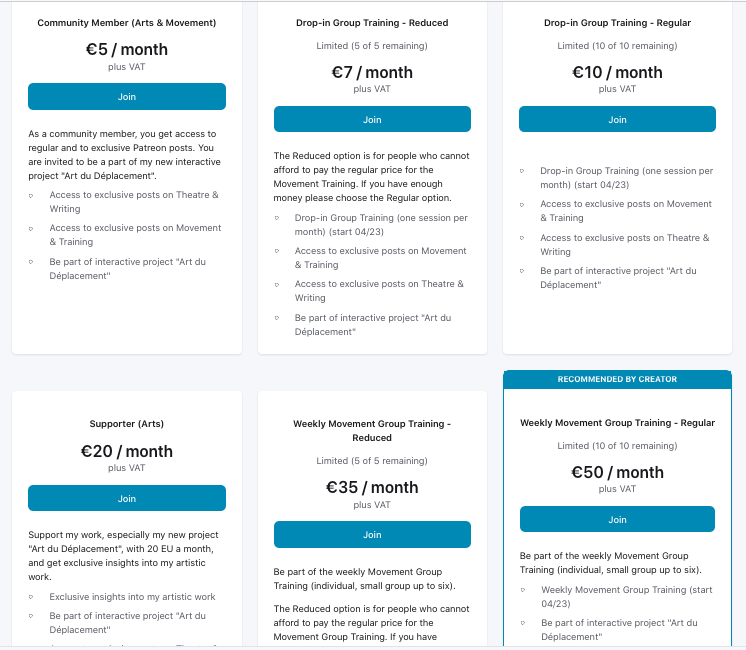This screenshot has width=746, height=650.
Task: Join the €5 Community Member tier
Action: click(x=127, y=97)
